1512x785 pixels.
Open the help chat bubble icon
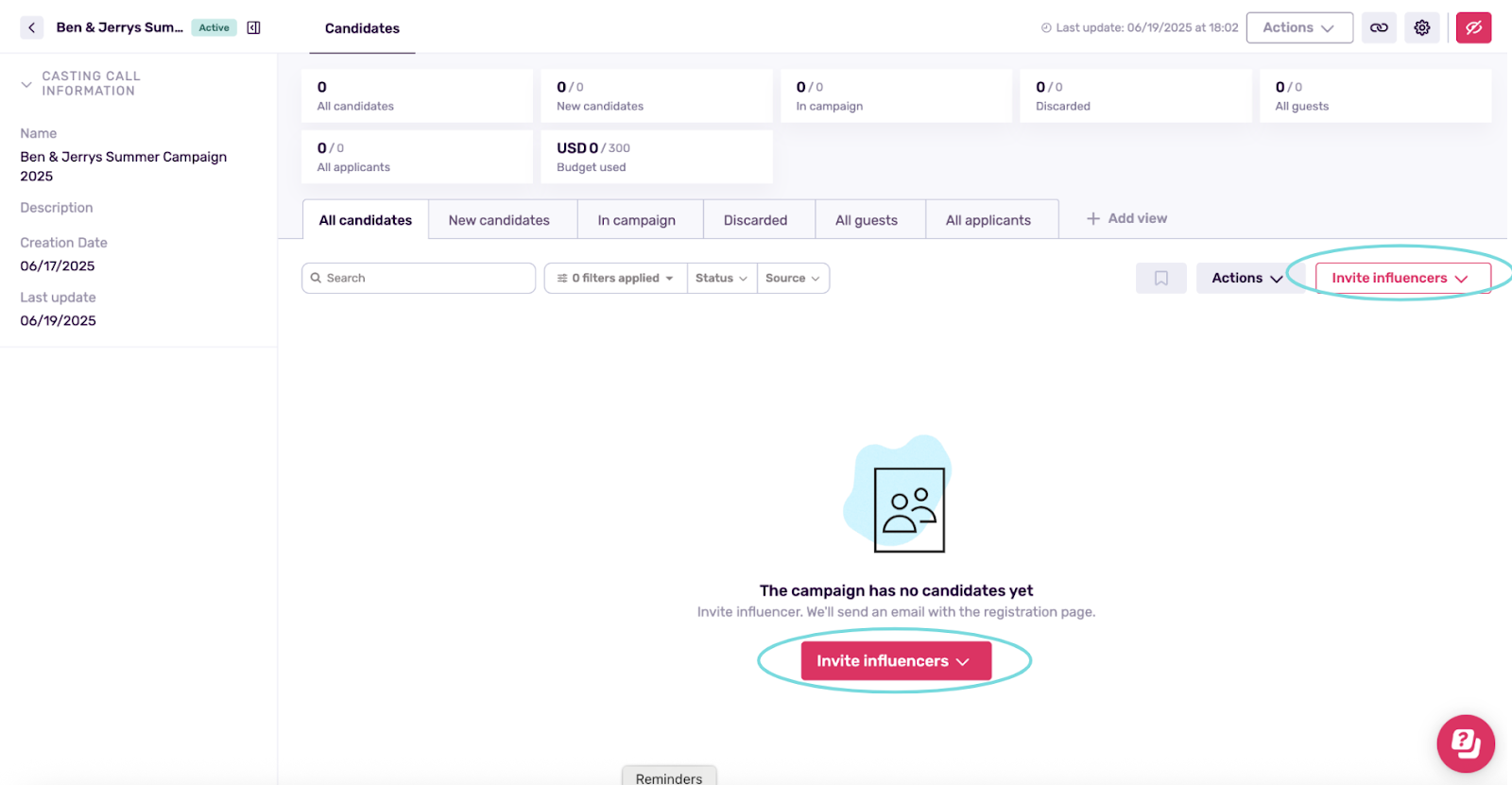(x=1466, y=743)
